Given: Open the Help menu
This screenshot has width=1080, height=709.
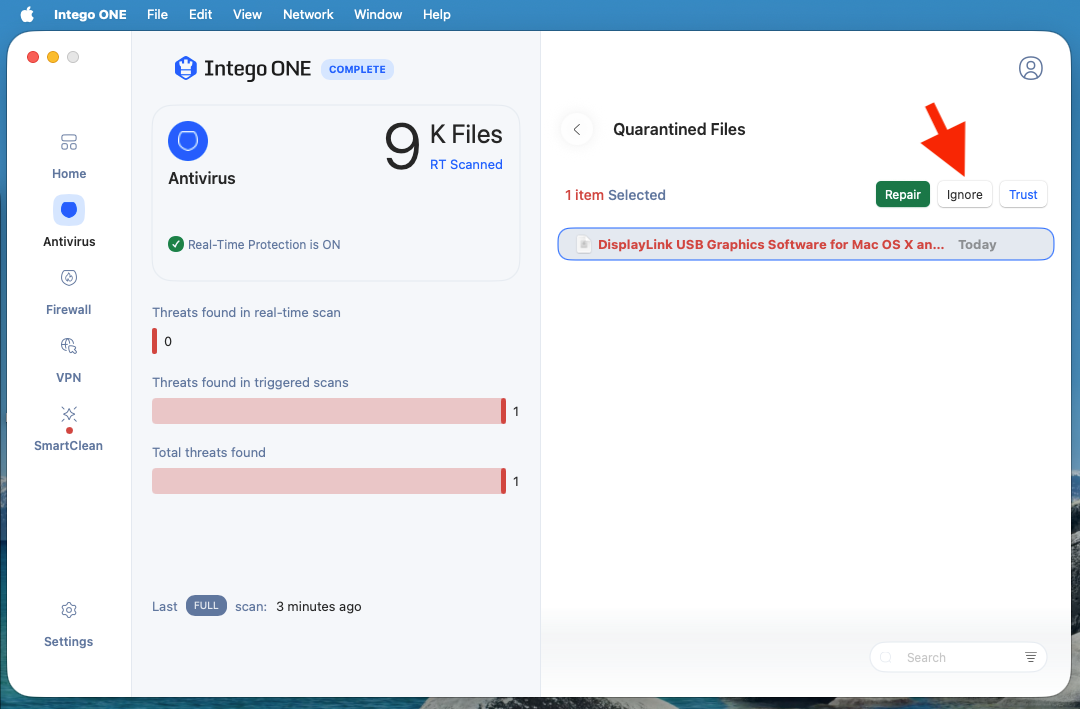Looking at the screenshot, I should click(437, 14).
